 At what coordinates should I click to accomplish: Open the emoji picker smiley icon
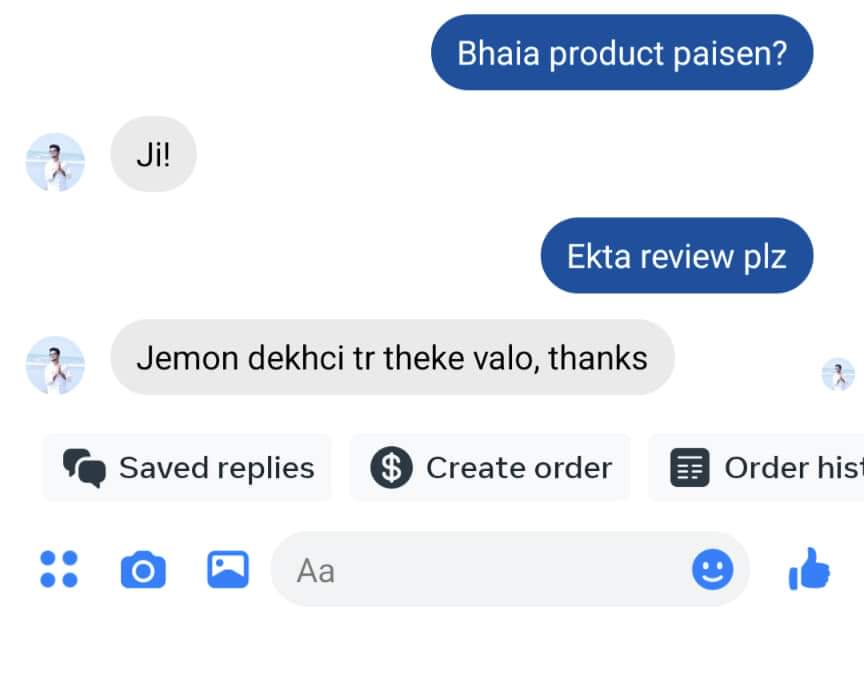click(712, 569)
